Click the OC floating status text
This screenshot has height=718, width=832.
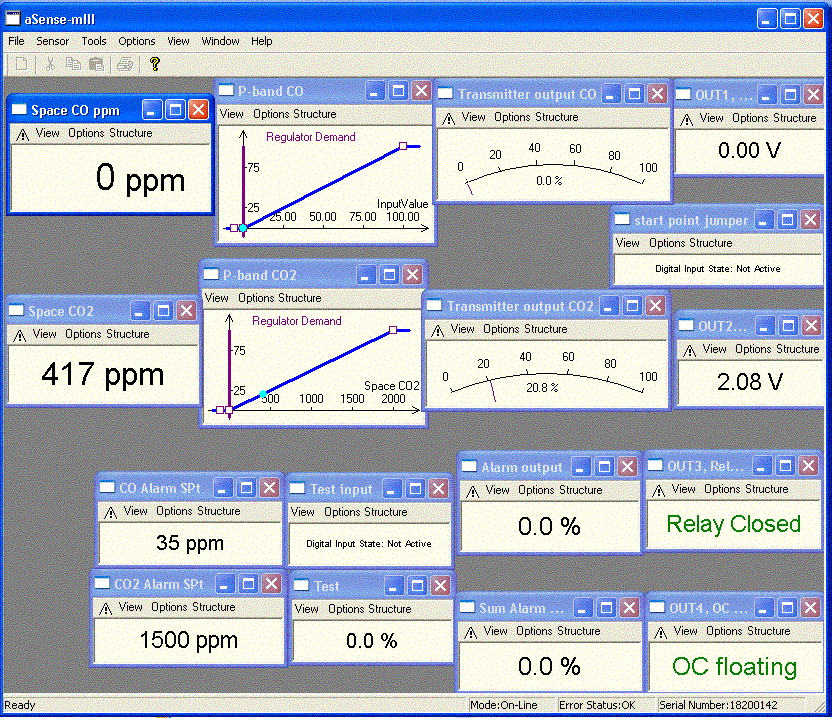coord(734,667)
